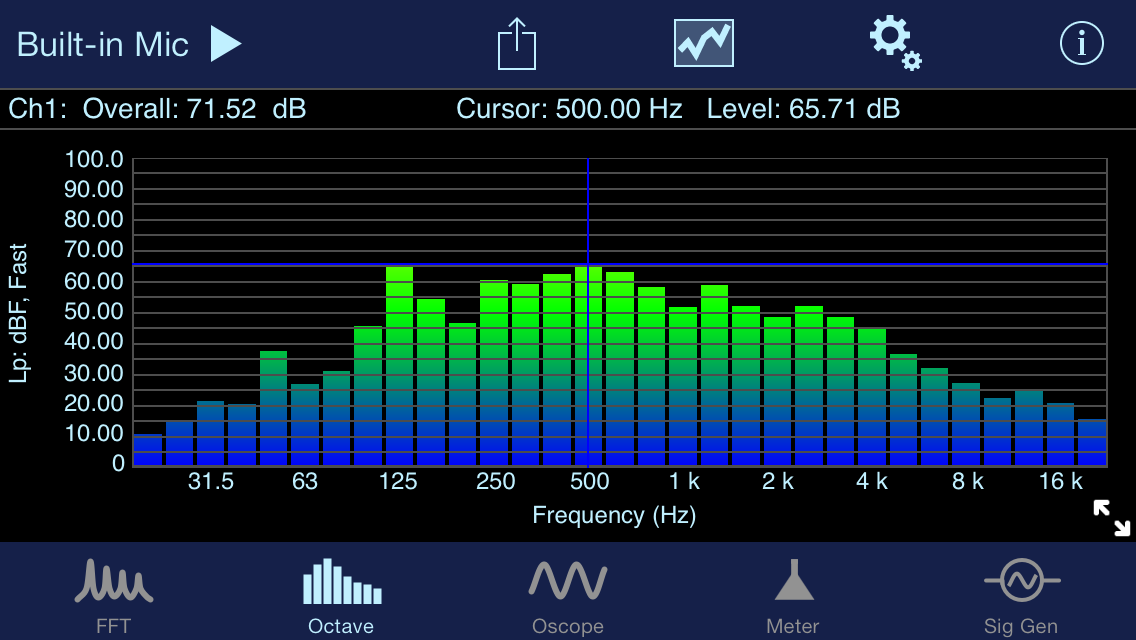Tap the 8 k frequency band bar

(966, 424)
